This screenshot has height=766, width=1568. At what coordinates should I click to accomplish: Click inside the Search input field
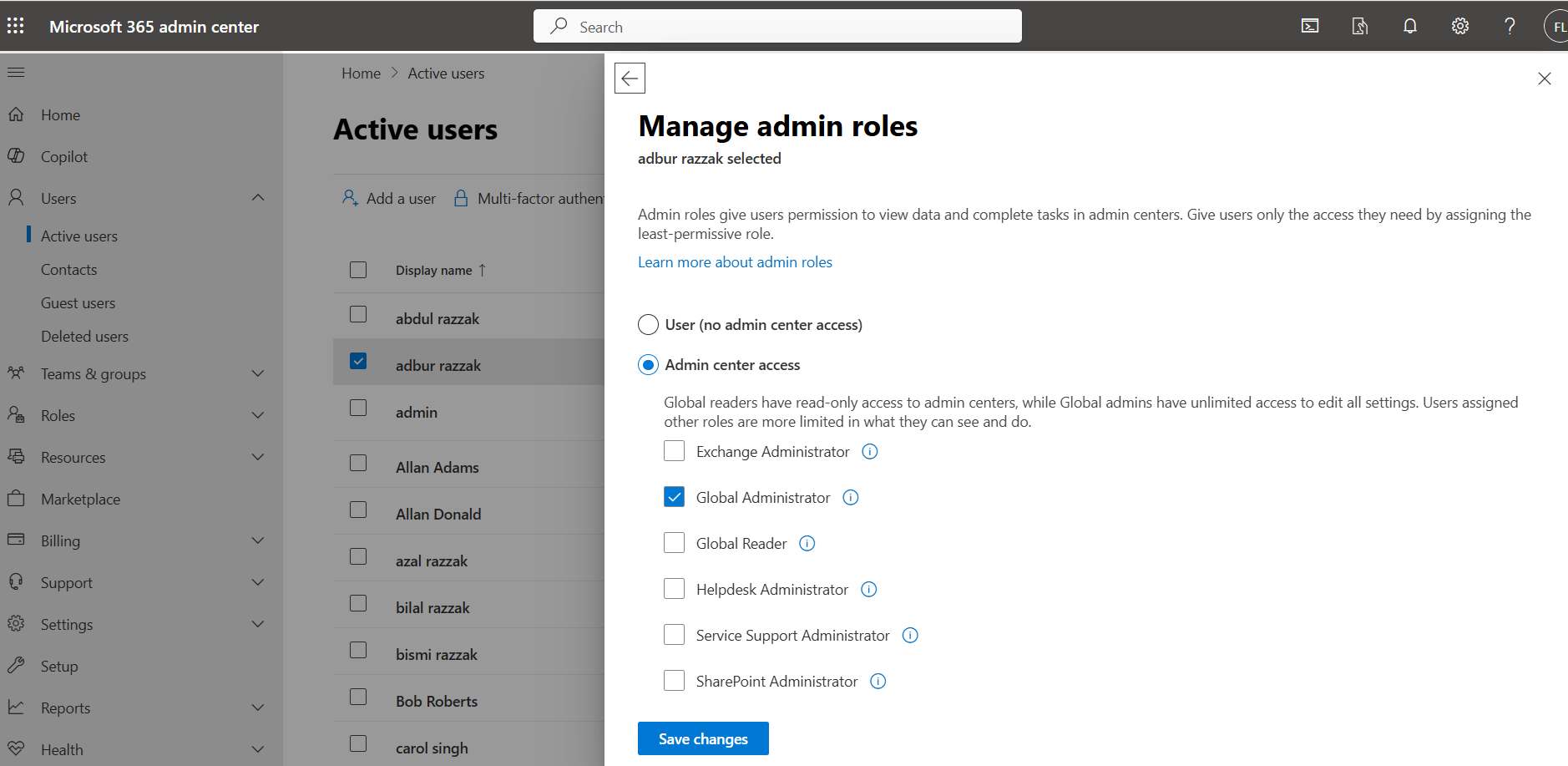pos(776,26)
